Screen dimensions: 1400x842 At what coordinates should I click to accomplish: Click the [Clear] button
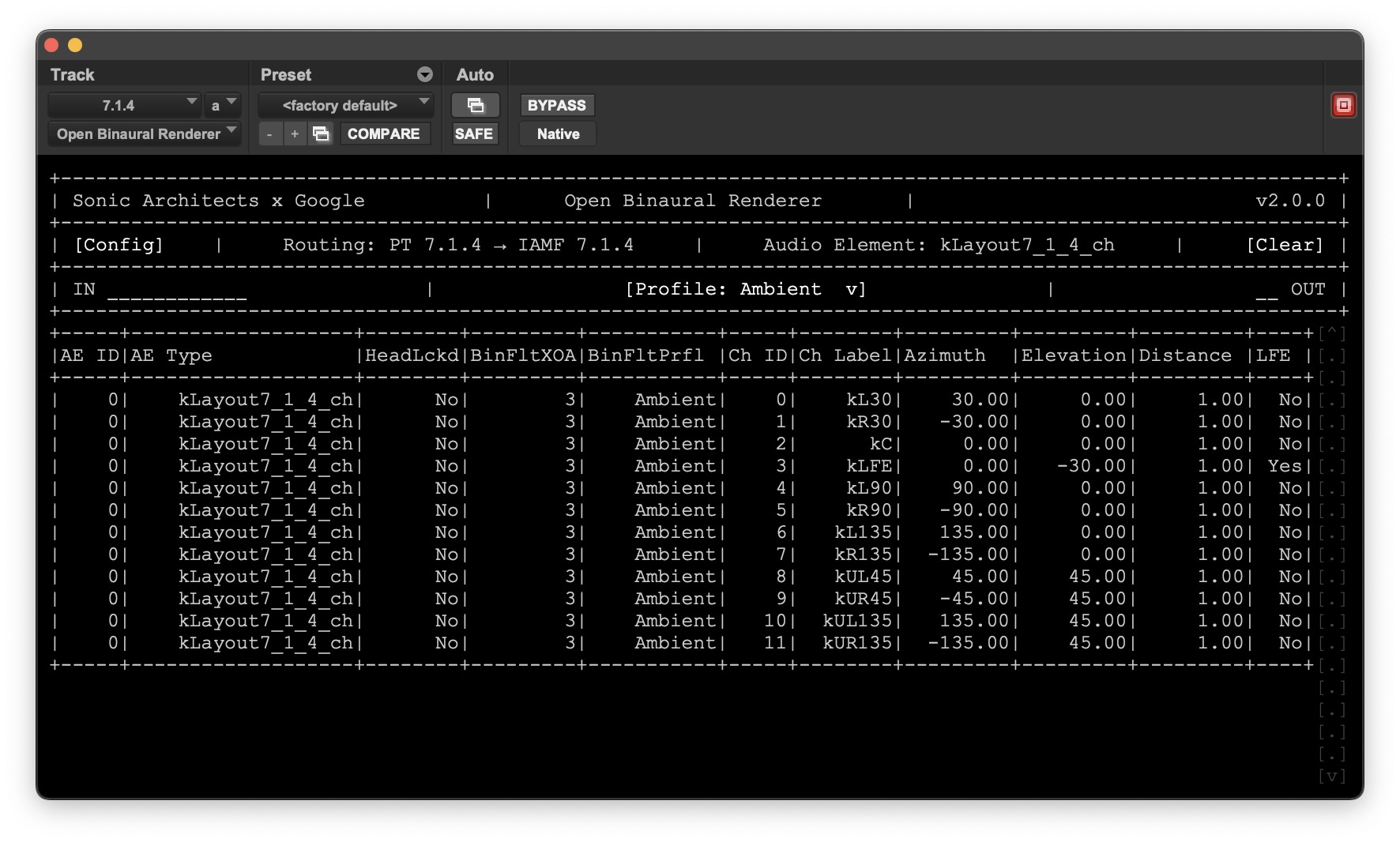(x=1285, y=245)
